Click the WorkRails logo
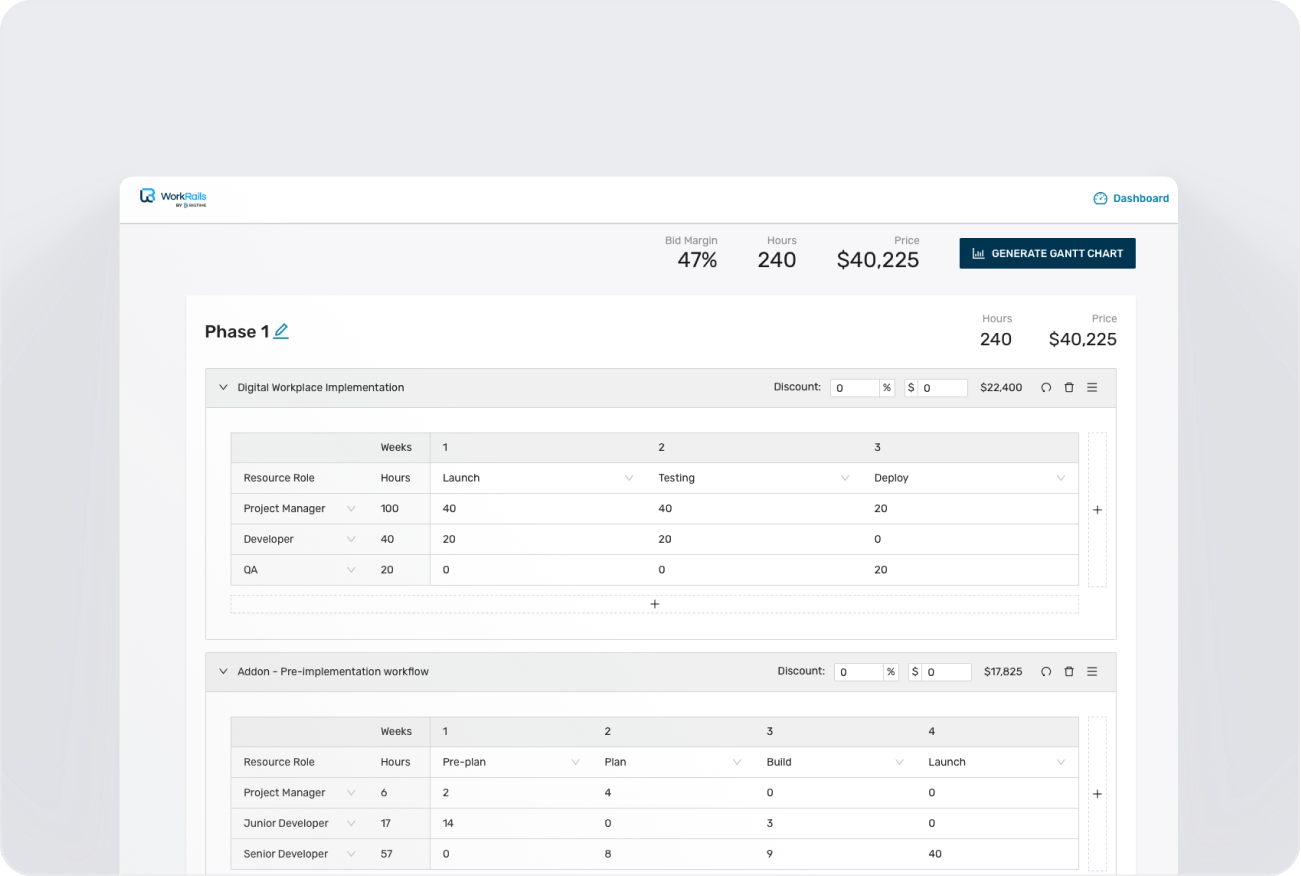The width and height of the screenshot is (1301, 876). click(x=173, y=197)
